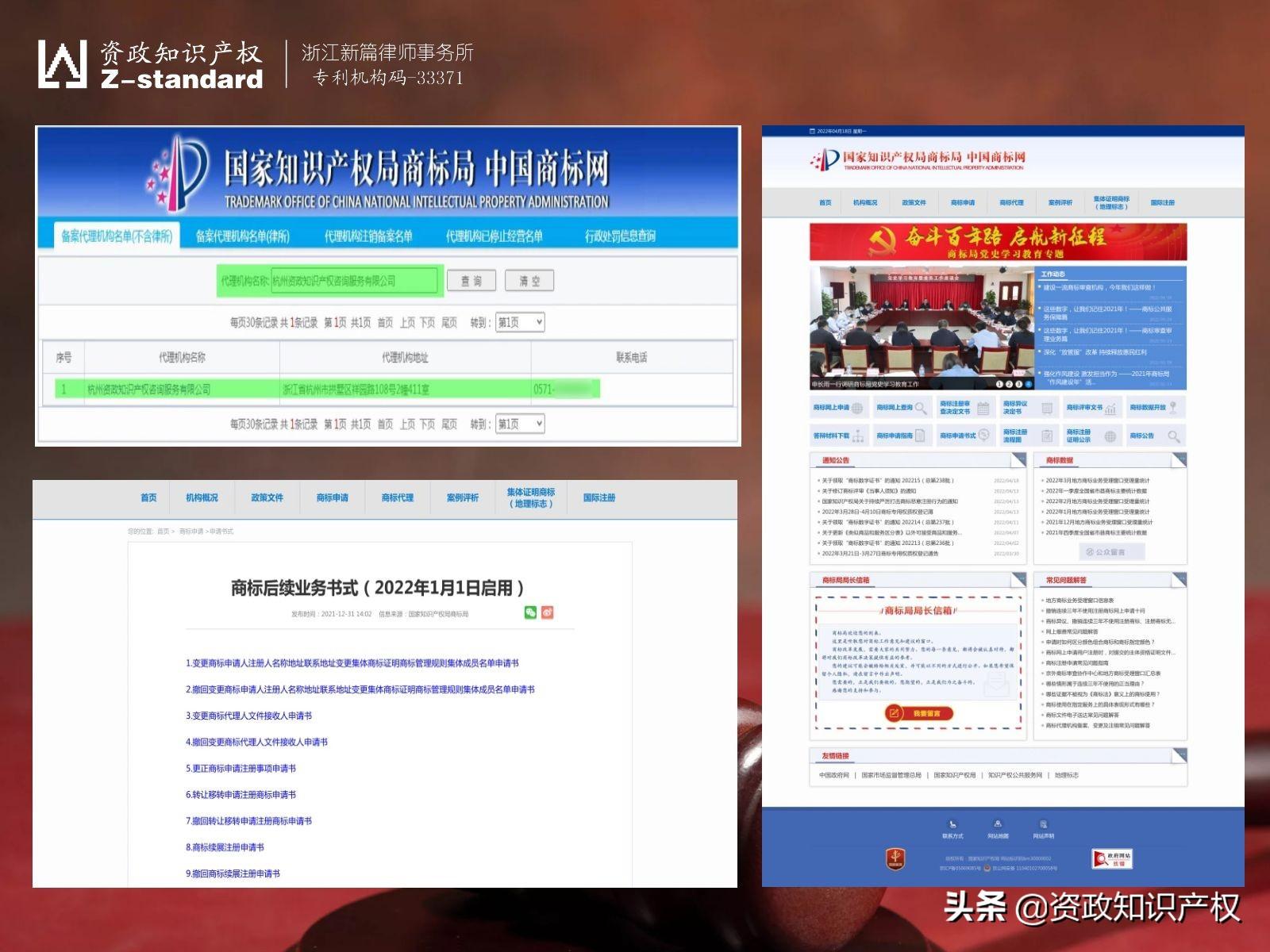The width and height of the screenshot is (1270, 952).
Task: Open friendly link 知识产权公共服务网
Action: coord(1014,775)
